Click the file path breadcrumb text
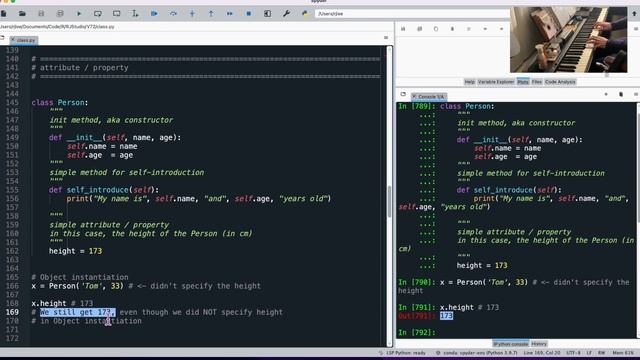This screenshot has height=360, width=640. click(x=57, y=27)
